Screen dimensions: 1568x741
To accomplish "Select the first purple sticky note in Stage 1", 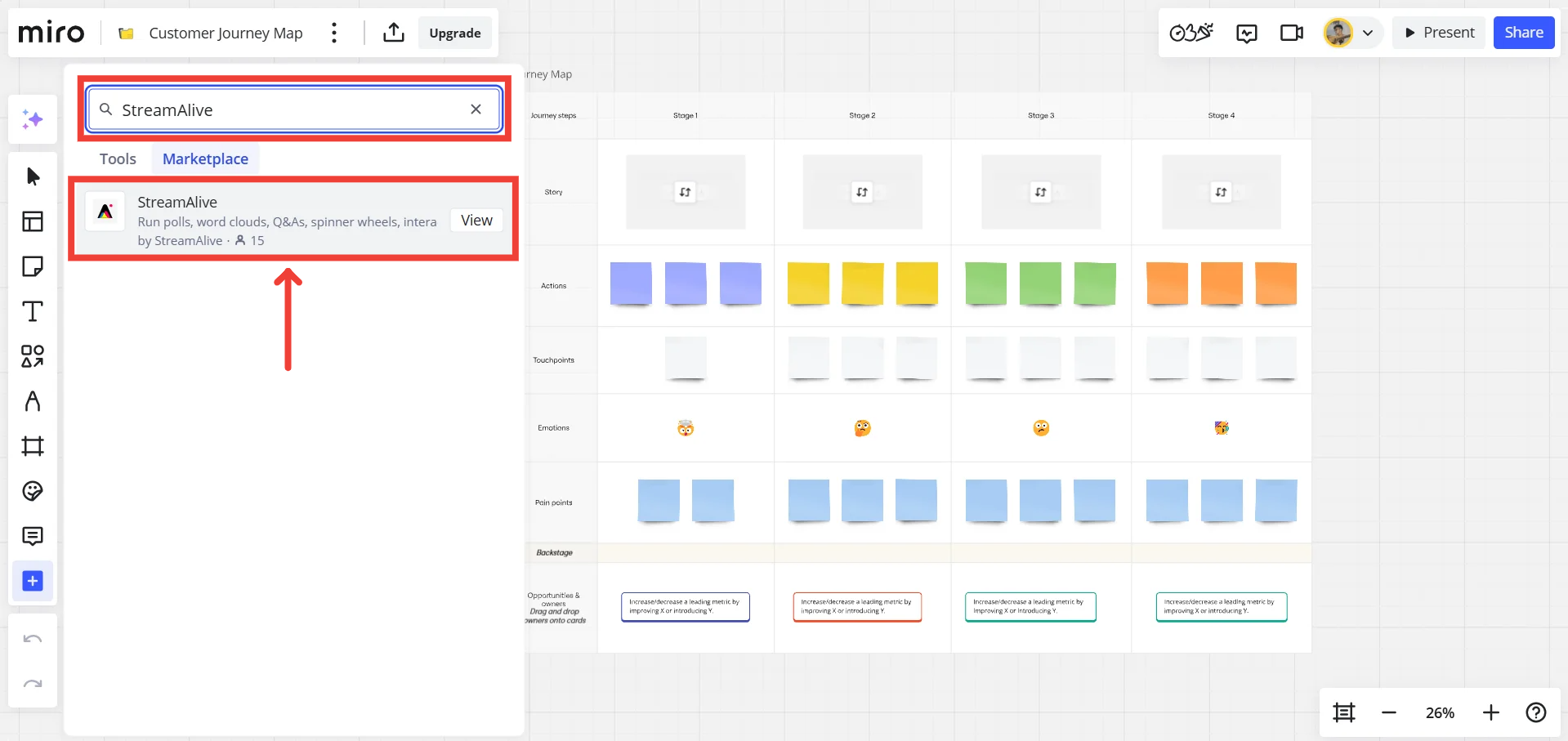I will 631,283.
